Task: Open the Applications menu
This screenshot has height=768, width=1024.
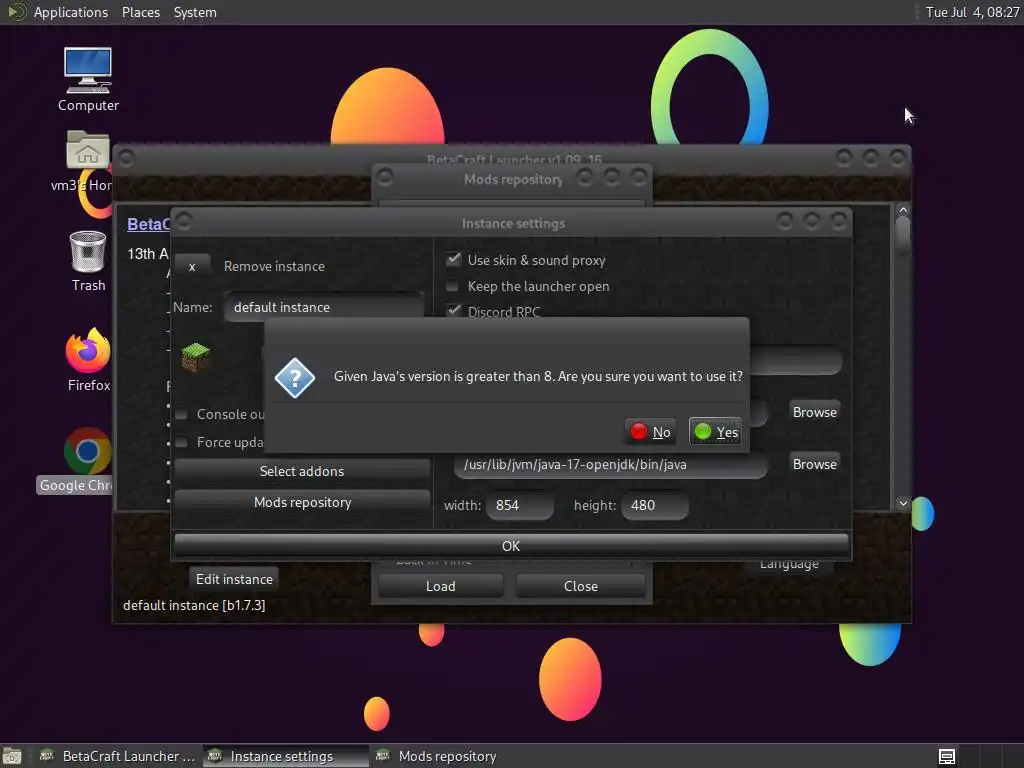Action: point(71,12)
